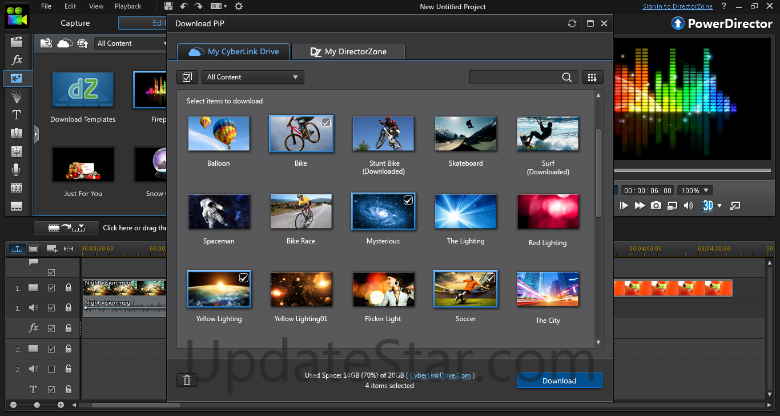Viewport: 780px width, 416px height.
Task: Click the trash delete icon in dialog
Action: [x=187, y=380]
